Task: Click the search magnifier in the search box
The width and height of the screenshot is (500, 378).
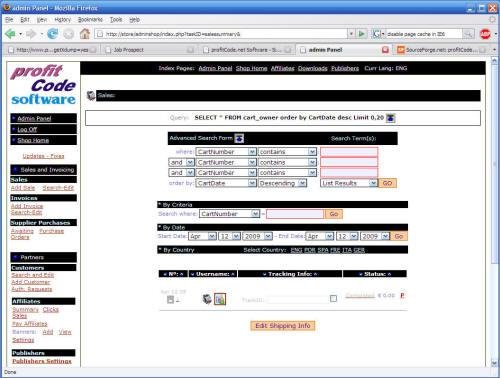Action: pos(468,34)
